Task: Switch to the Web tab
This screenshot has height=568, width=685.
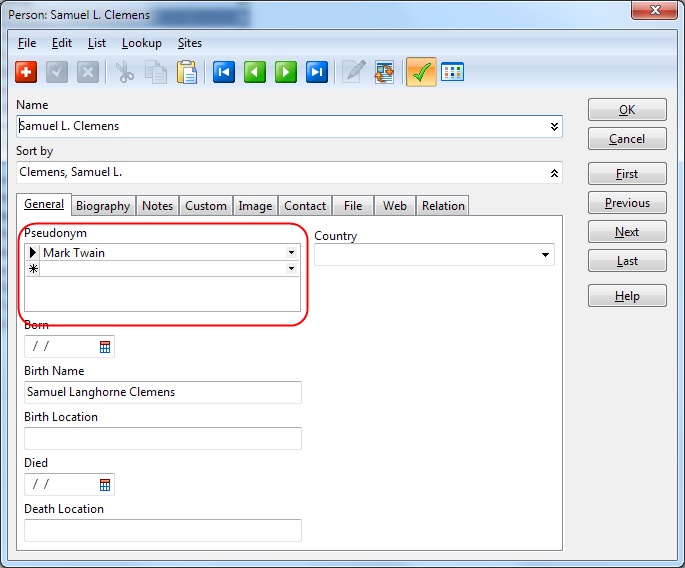Action: 395,206
